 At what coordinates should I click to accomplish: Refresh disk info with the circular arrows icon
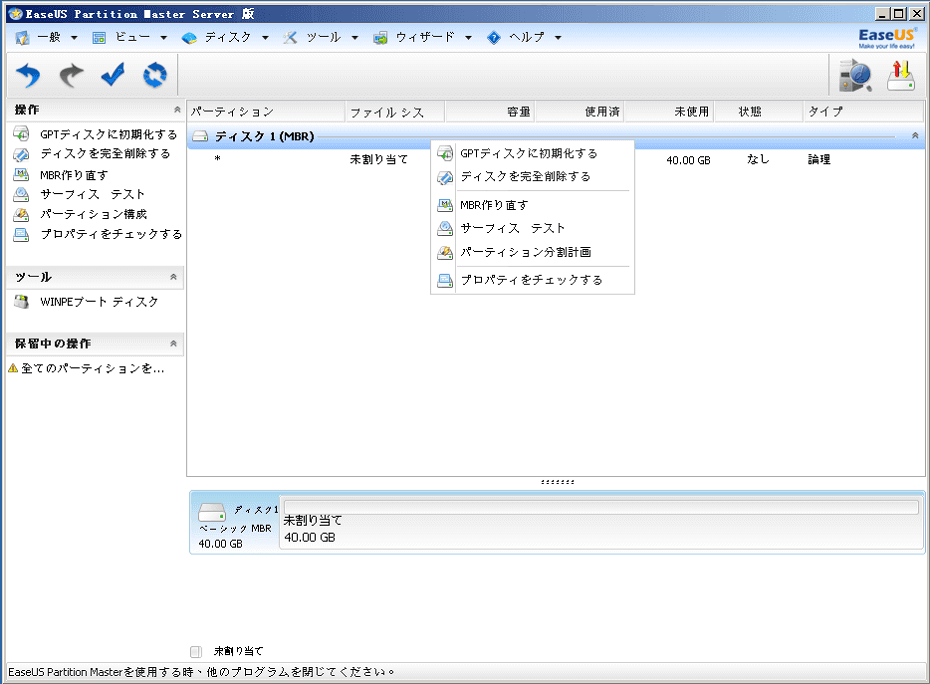tap(155, 75)
